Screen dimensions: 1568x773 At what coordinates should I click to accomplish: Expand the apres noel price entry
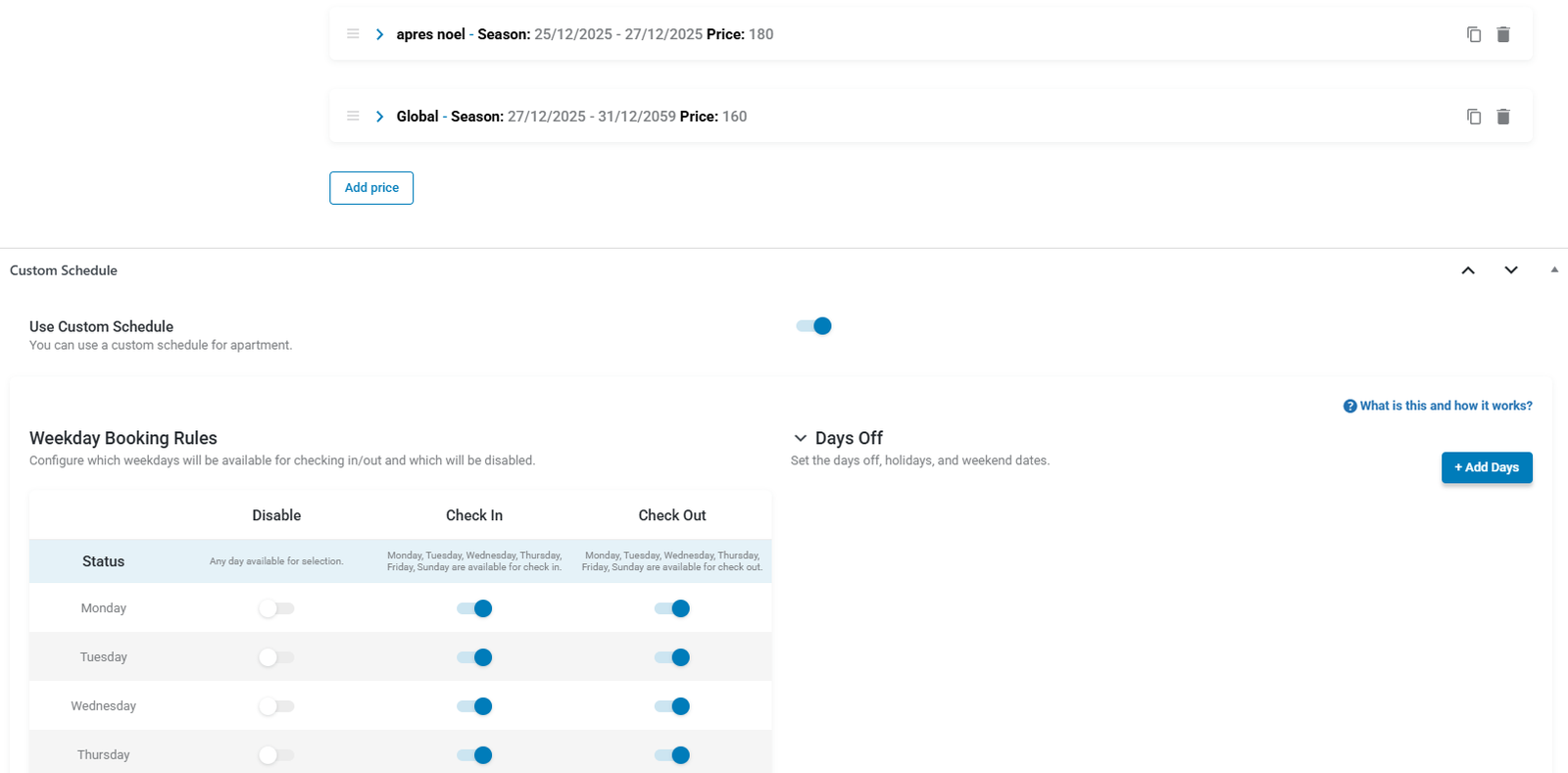(x=379, y=34)
